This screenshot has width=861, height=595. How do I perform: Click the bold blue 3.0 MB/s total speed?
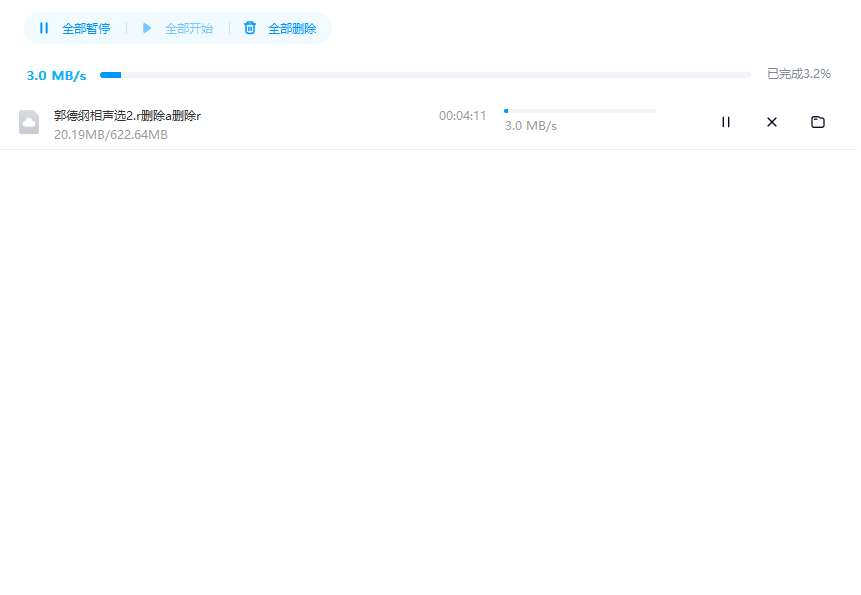tap(56, 76)
